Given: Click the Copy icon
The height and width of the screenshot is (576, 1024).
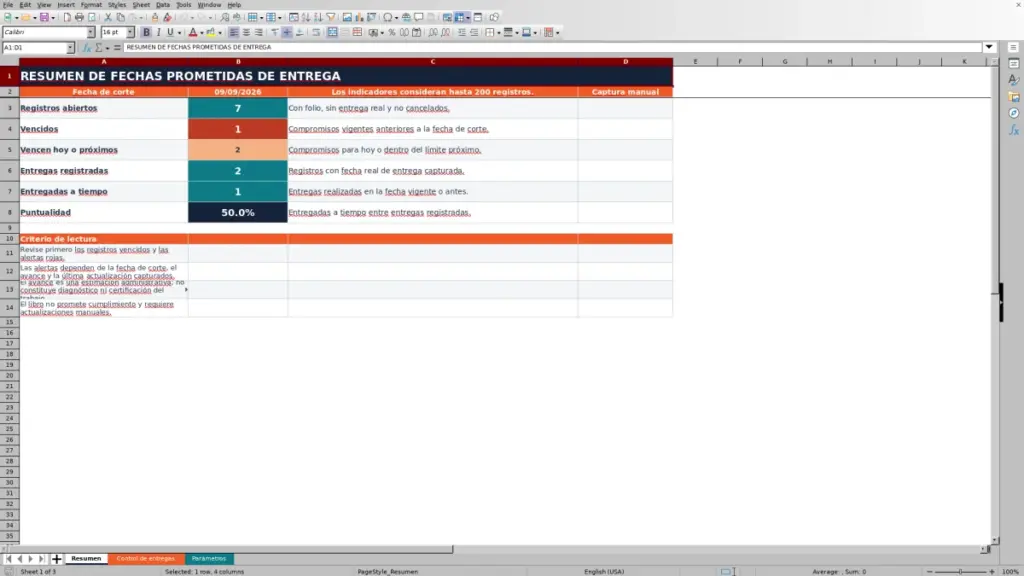Looking at the screenshot, I should pos(120,18).
